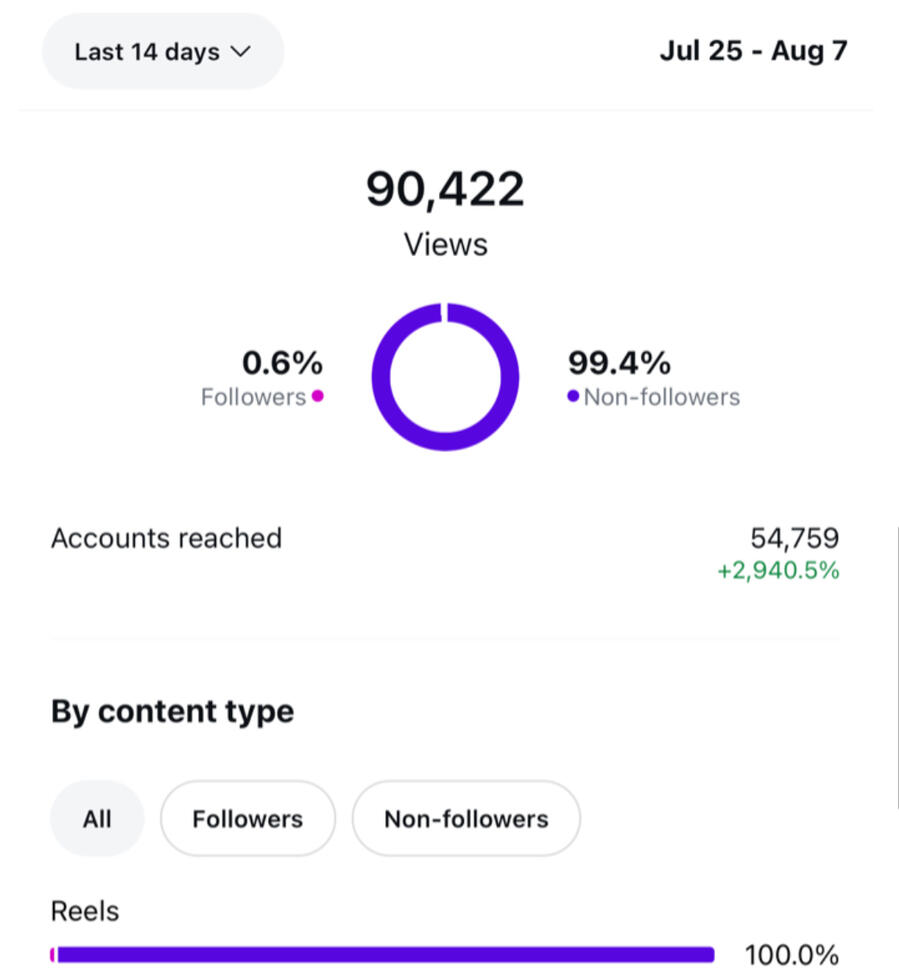This screenshot has width=899, height=974.
Task: Click the purple Non-followers legend dot
Action: point(573,396)
